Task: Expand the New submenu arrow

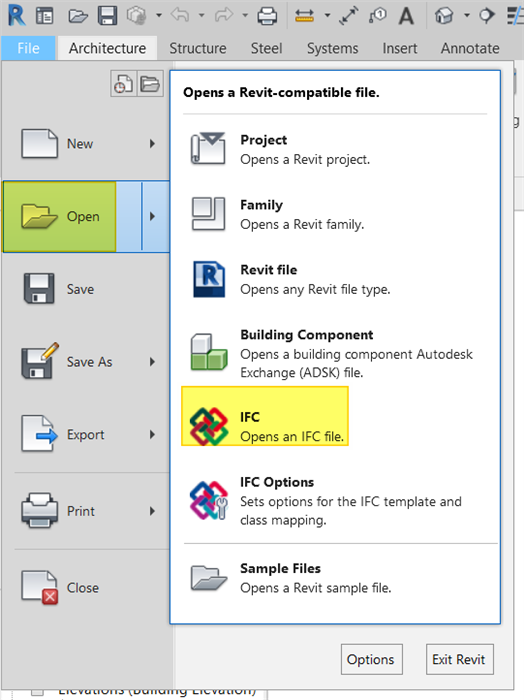Action: [x=152, y=144]
